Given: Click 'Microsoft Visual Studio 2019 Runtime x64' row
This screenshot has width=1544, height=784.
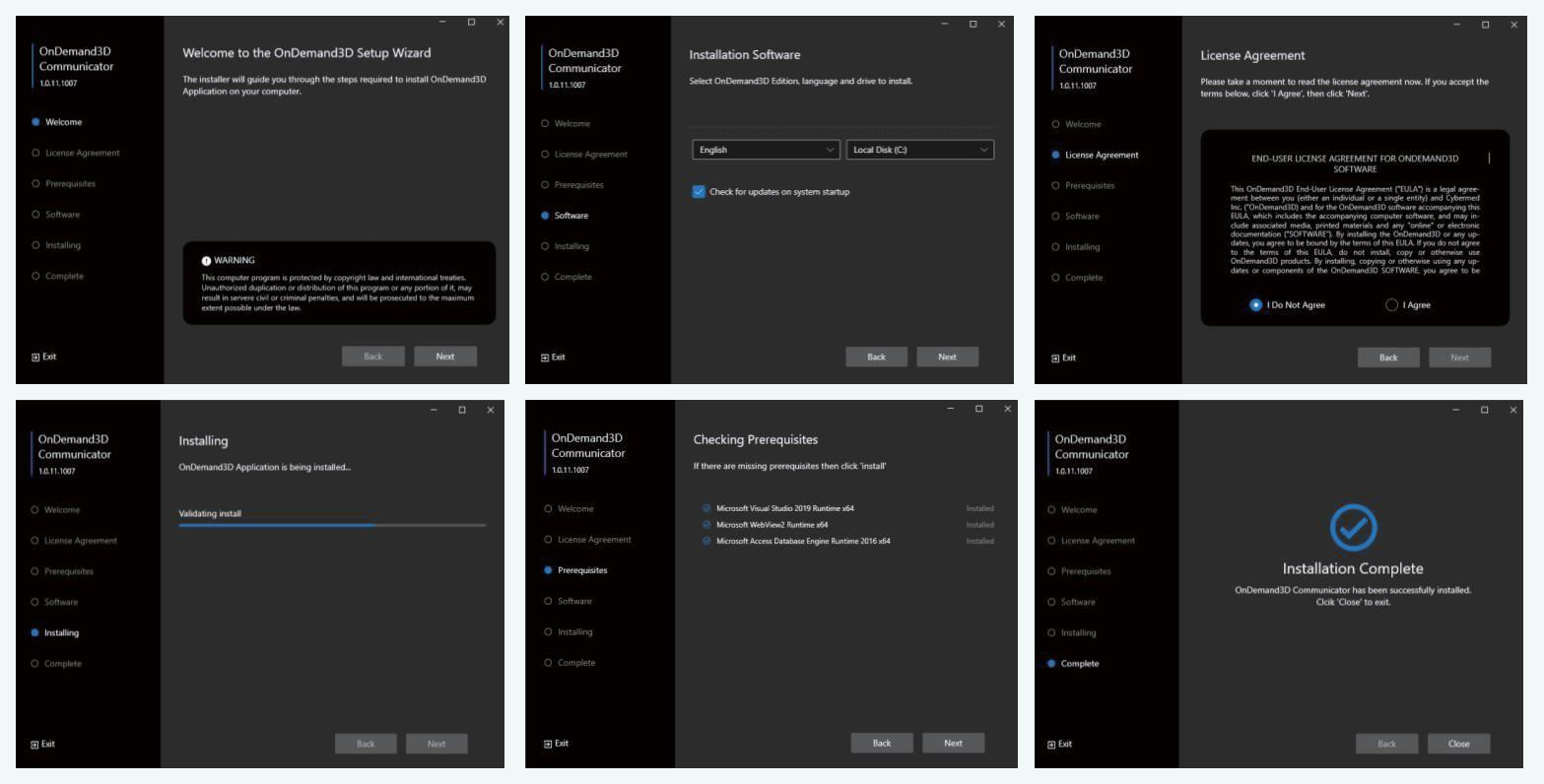Looking at the screenshot, I should pos(847,509).
